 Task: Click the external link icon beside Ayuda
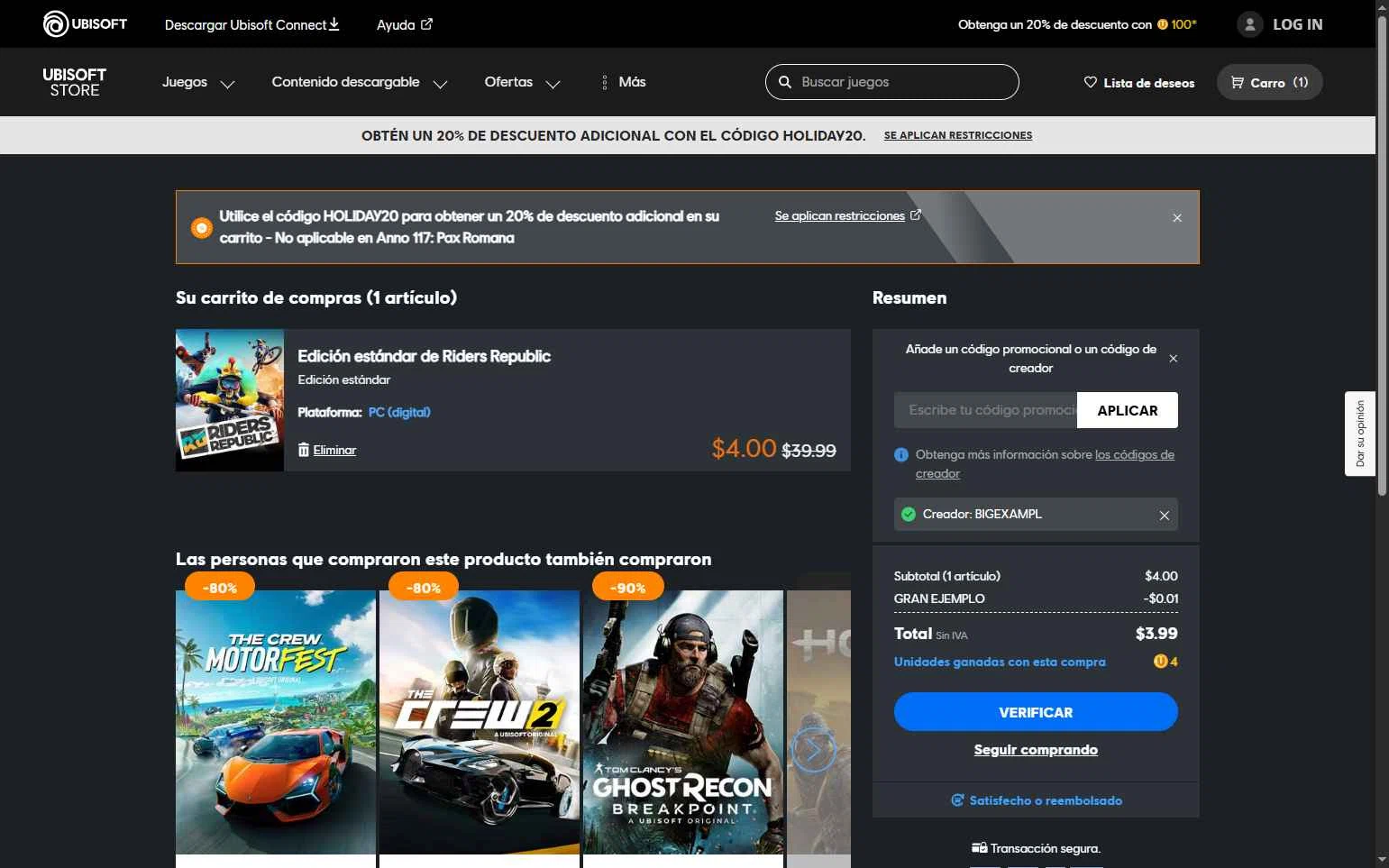pos(427,24)
